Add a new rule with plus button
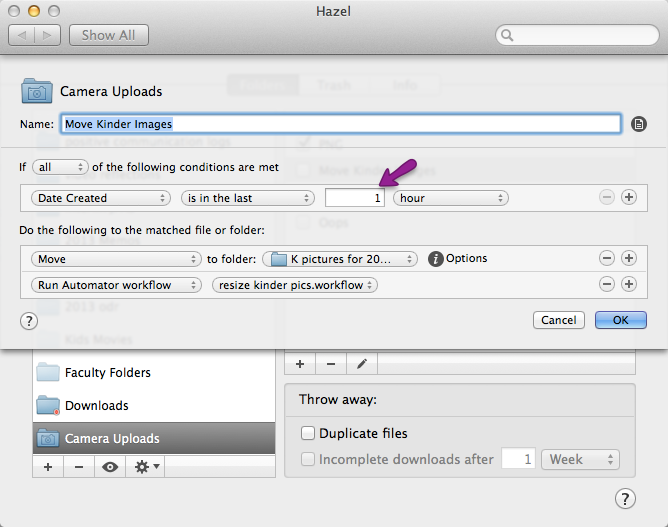The height and width of the screenshot is (527, 668). (x=300, y=364)
